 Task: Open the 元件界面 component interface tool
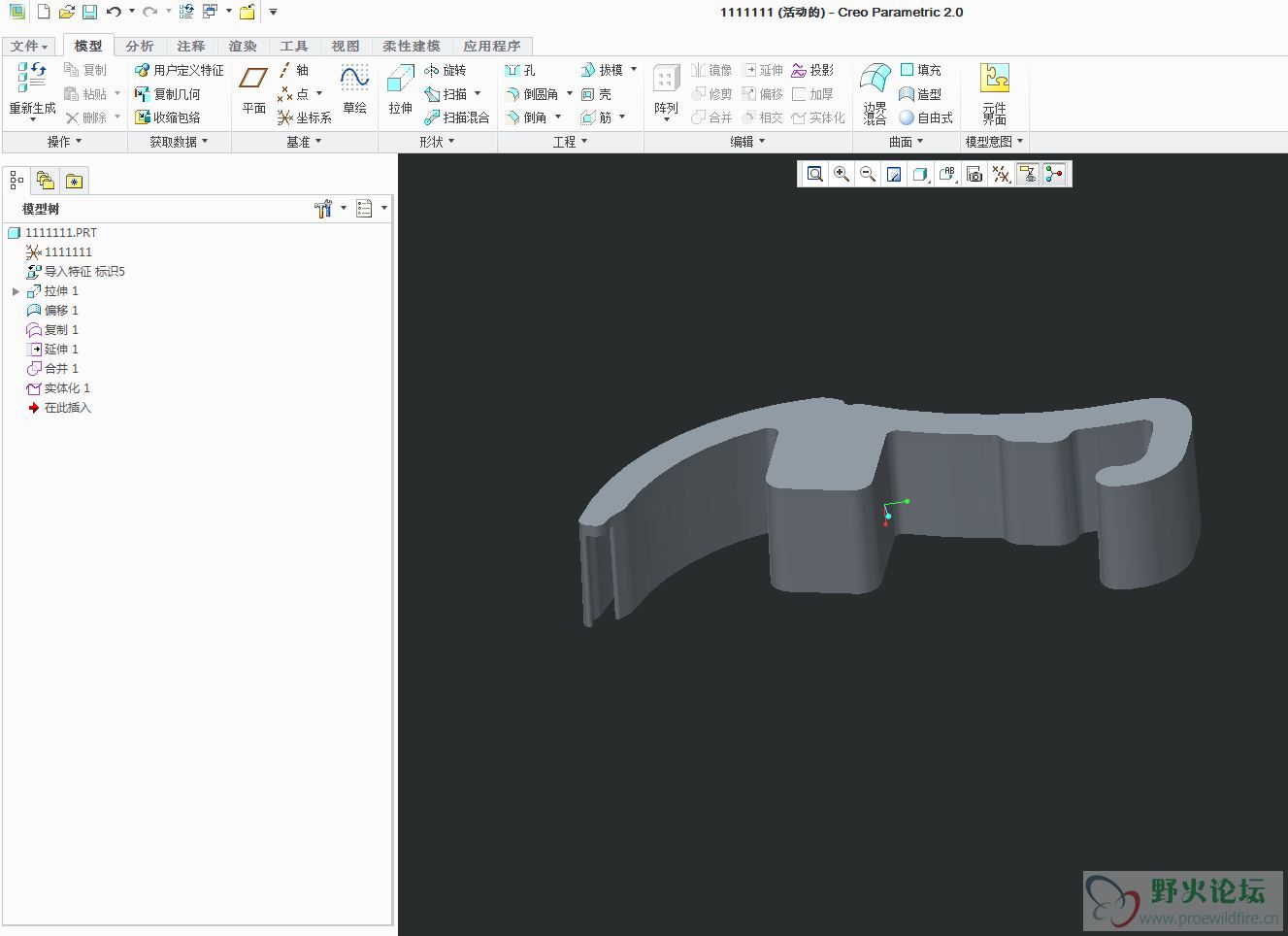pos(994,93)
